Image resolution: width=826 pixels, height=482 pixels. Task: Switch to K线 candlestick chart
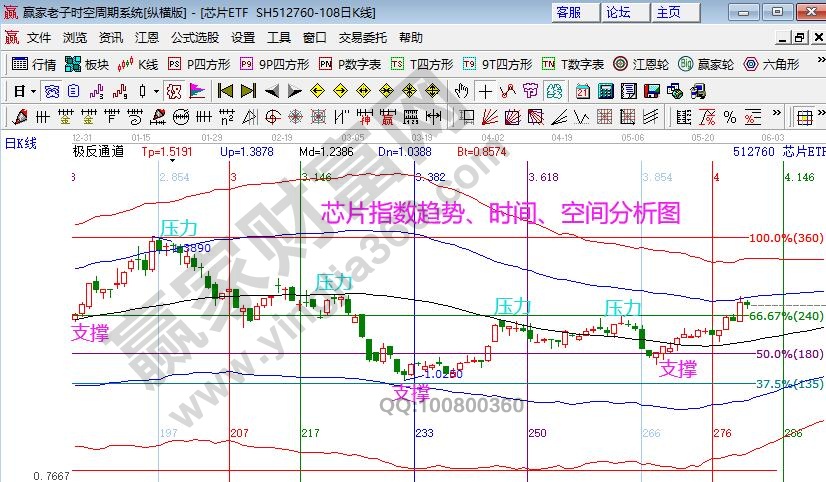[x=138, y=64]
